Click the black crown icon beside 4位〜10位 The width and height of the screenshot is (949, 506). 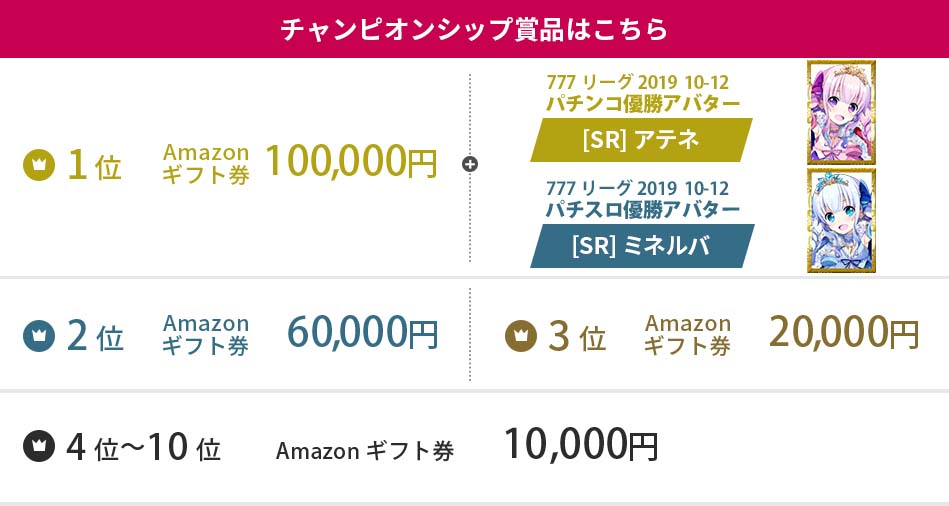37,446
